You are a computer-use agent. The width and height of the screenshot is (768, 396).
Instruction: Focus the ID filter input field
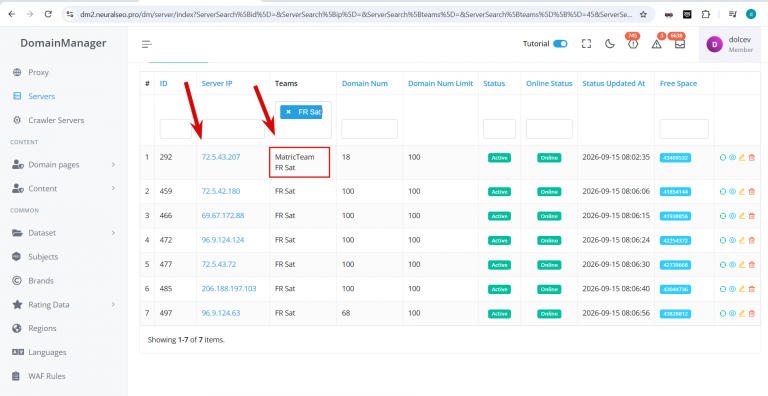pyautogui.click(x=175, y=129)
